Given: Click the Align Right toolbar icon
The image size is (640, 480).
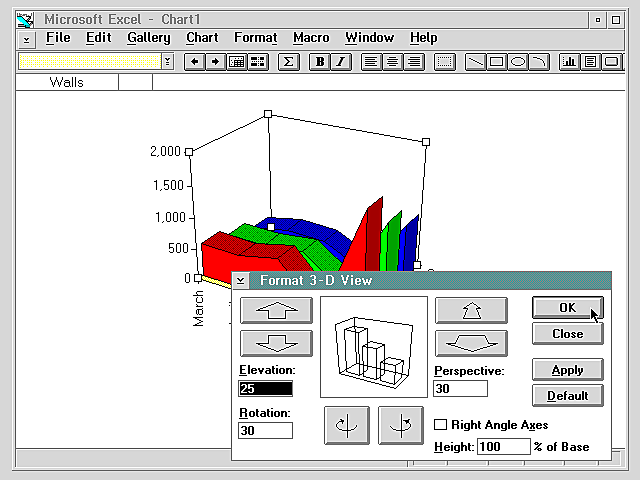Looking at the screenshot, I should click(x=414, y=62).
